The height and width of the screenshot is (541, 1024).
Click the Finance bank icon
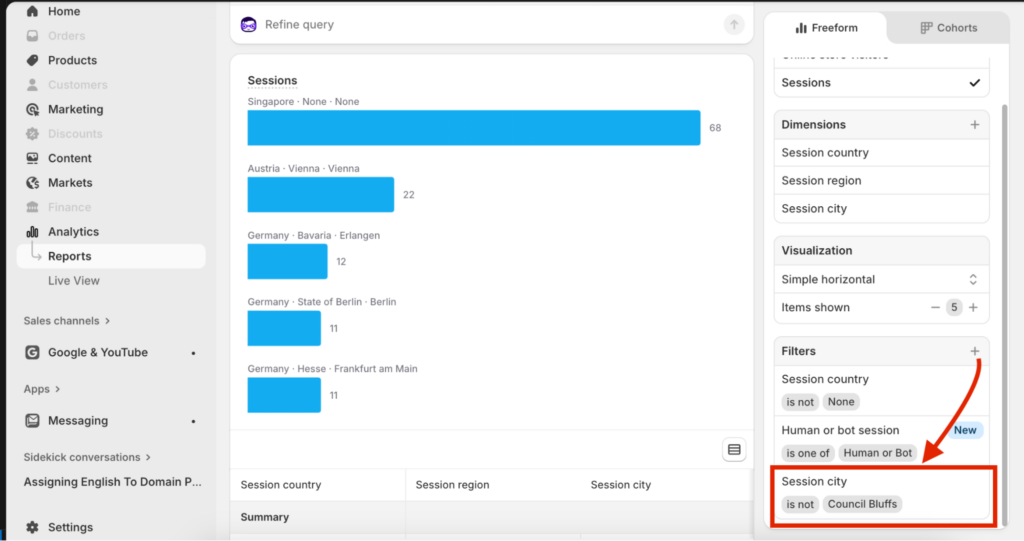click(x=32, y=207)
